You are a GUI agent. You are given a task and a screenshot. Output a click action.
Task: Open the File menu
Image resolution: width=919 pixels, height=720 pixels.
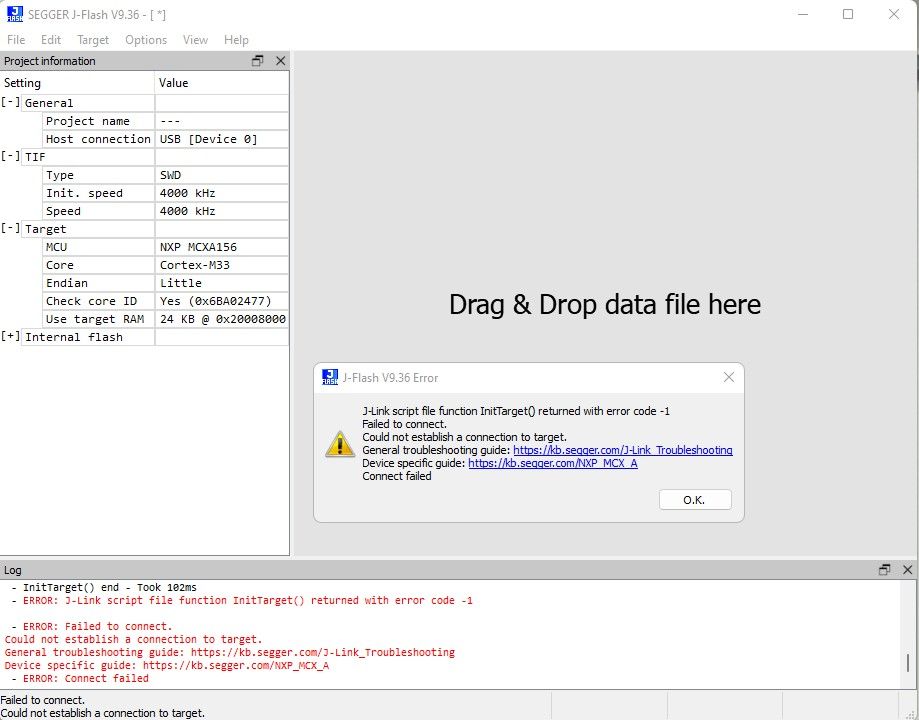[16, 40]
